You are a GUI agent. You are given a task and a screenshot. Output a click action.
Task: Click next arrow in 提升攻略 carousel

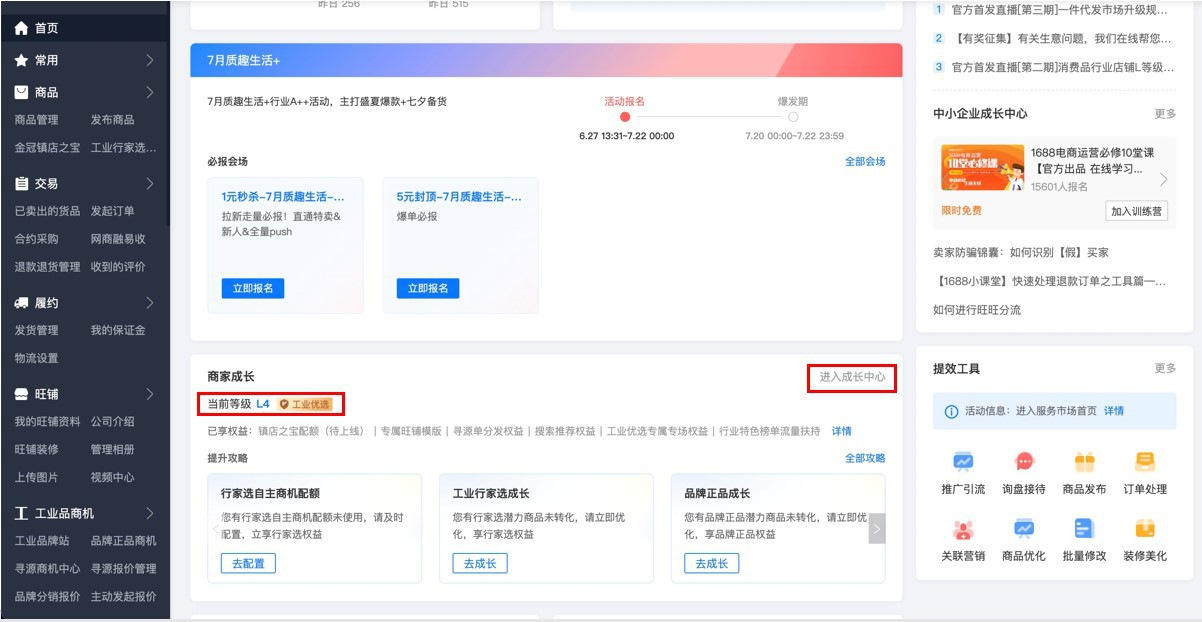(877, 529)
